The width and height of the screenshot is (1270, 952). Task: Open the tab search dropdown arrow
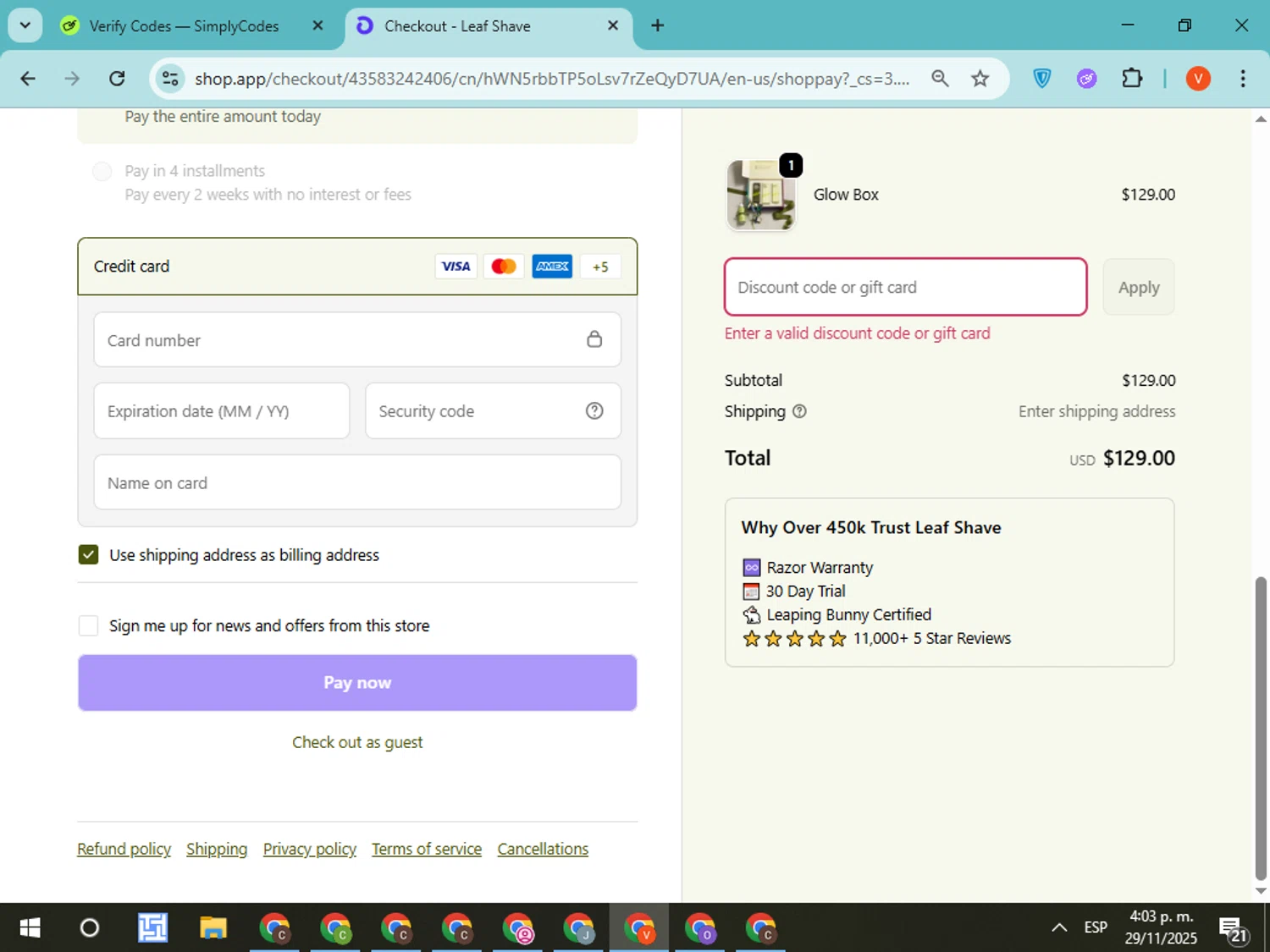pyautogui.click(x=25, y=25)
